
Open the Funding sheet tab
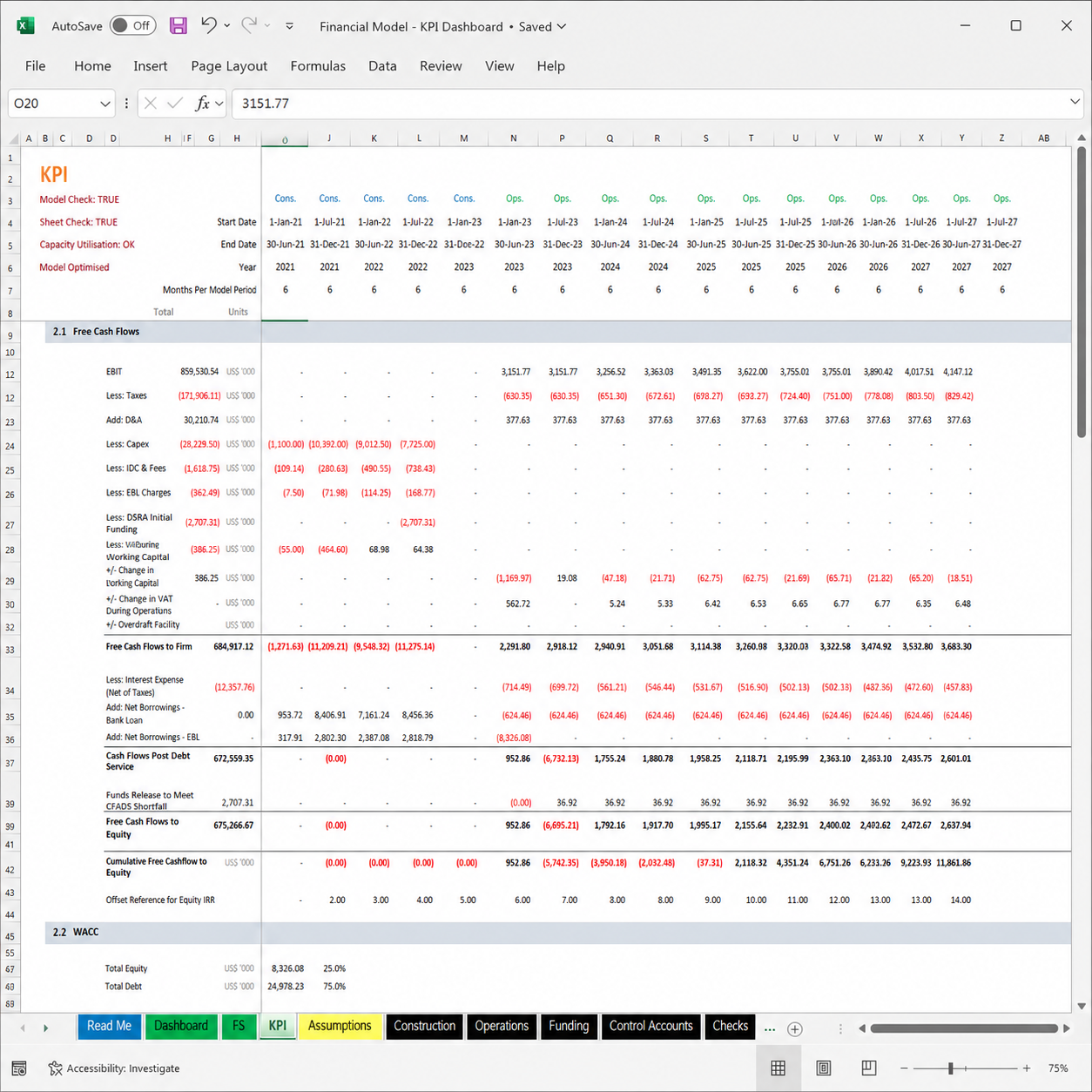(569, 1026)
